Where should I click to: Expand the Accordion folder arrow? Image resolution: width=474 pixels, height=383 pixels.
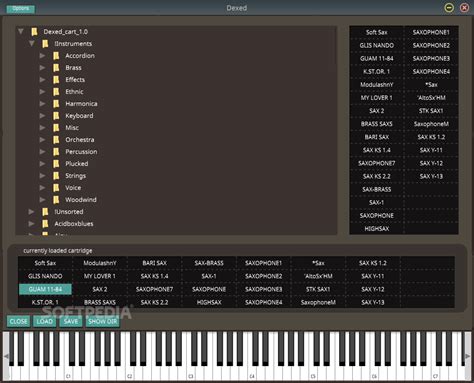pos(42,56)
